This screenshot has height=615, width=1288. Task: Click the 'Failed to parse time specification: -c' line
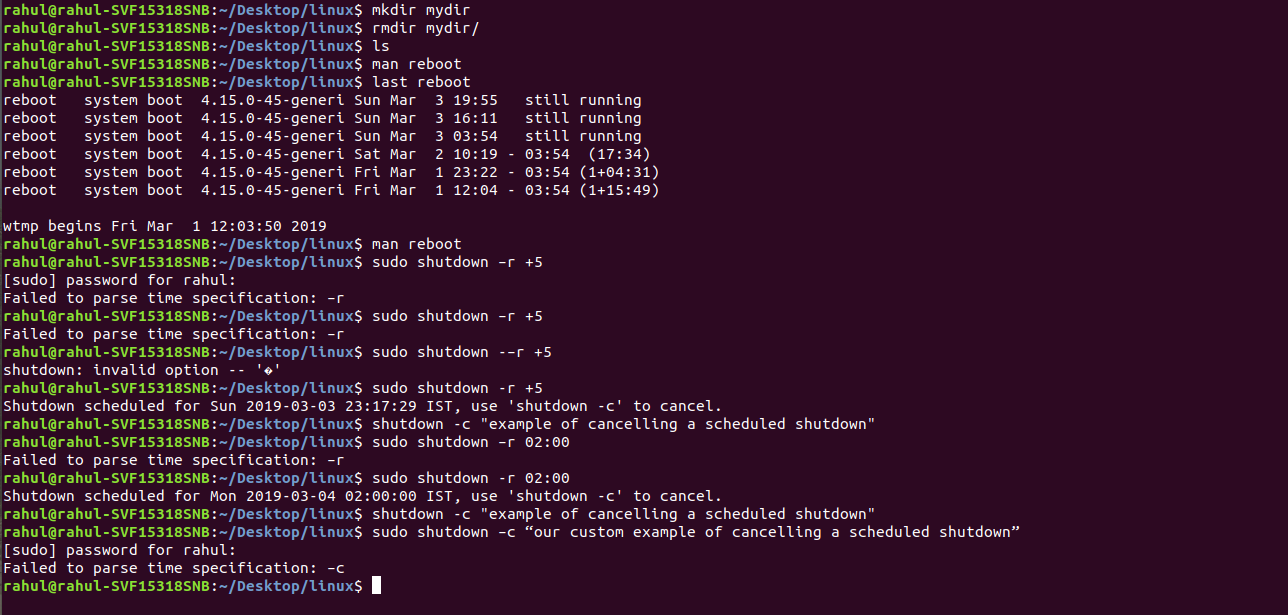point(174,568)
